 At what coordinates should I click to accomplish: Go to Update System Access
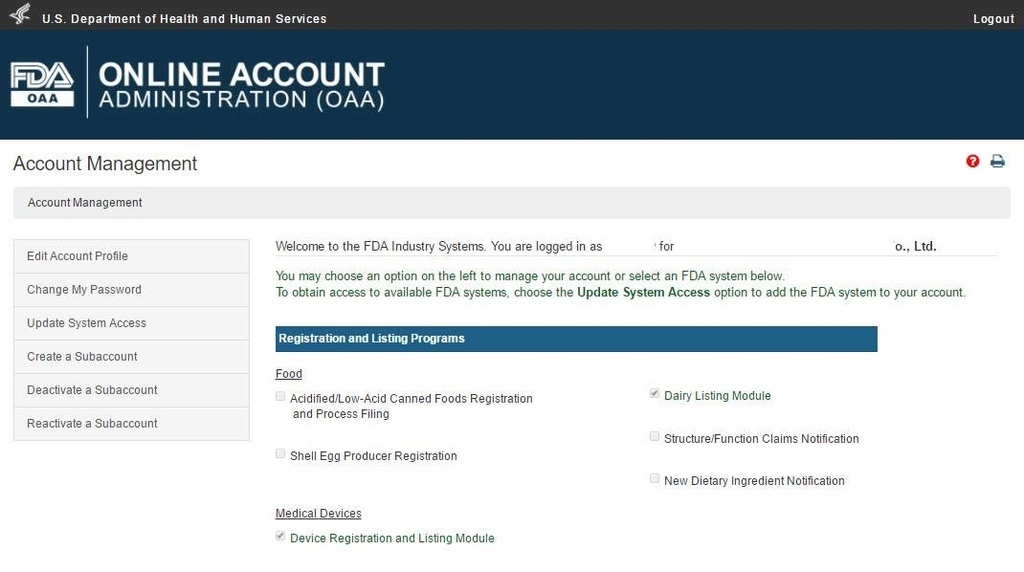[x=131, y=323]
